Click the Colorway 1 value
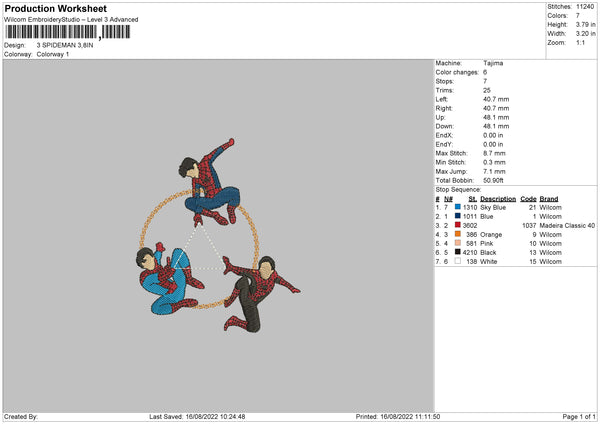This screenshot has height=424, width=600. pyautogui.click(x=53, y=54)
